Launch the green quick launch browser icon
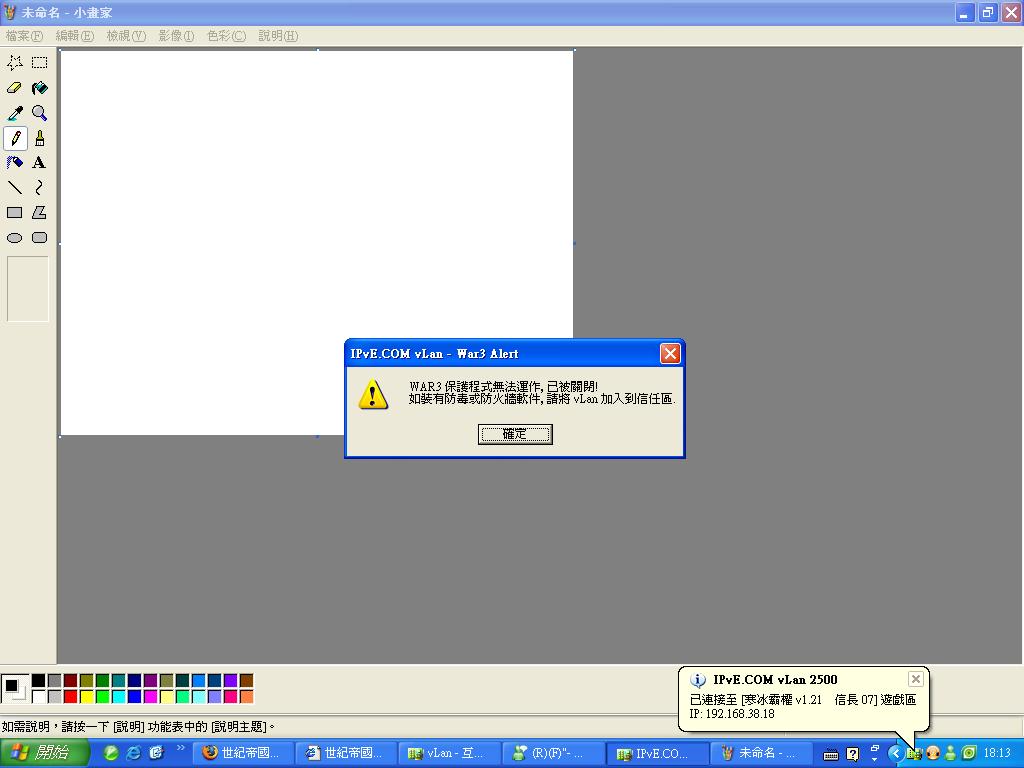This screenshot has height=768, width=1024. (111, 753)
